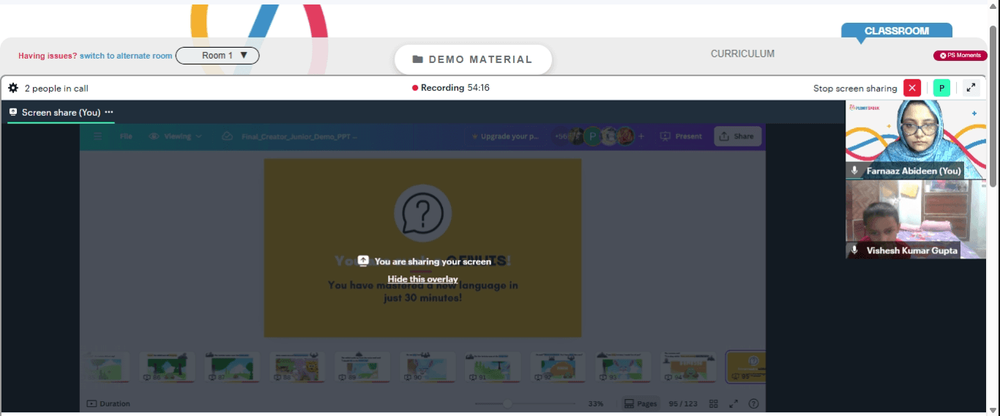
Task: Select Screen share (You) tab
Action: coord(61,112)
